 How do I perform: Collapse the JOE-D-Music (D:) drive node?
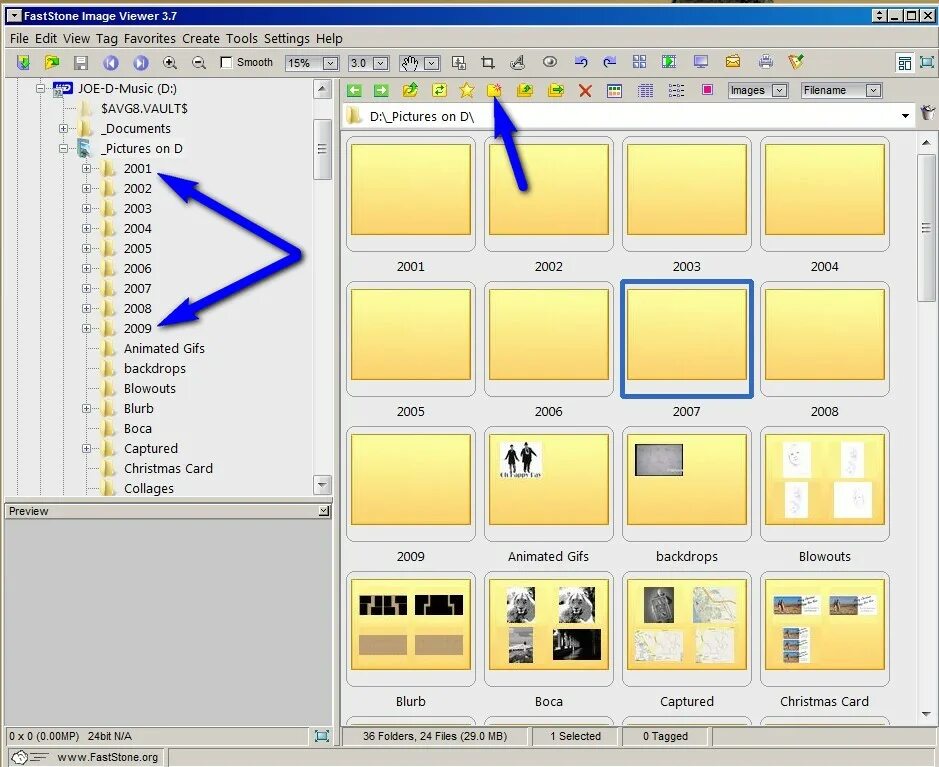coord(41,89)
